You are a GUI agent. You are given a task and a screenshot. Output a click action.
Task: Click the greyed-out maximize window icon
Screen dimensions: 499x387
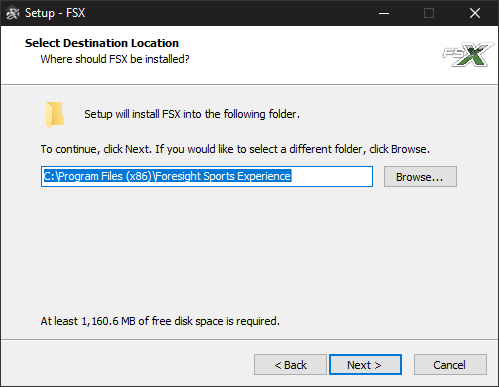pyautogui.click(x=429, y=13)
